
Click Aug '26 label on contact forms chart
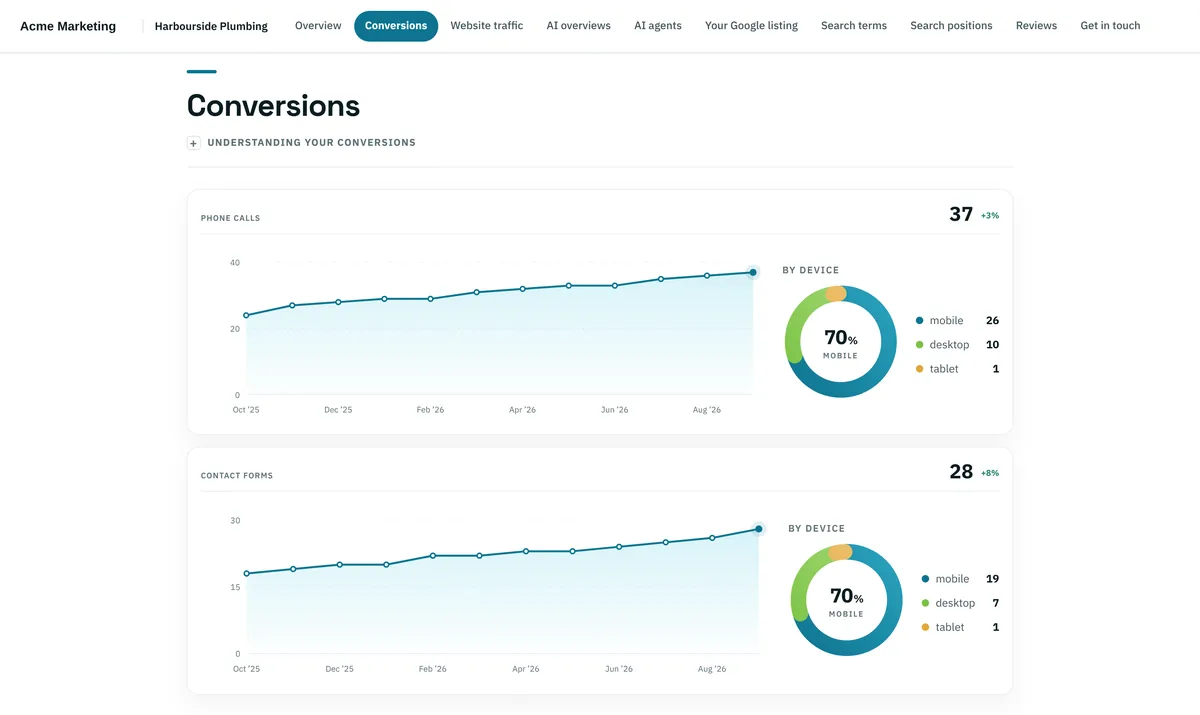tap(712, 669)
